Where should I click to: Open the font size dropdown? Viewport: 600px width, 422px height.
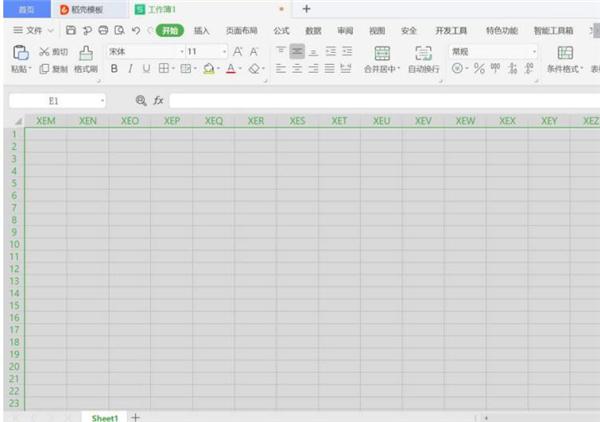click(x=224, y=52)
